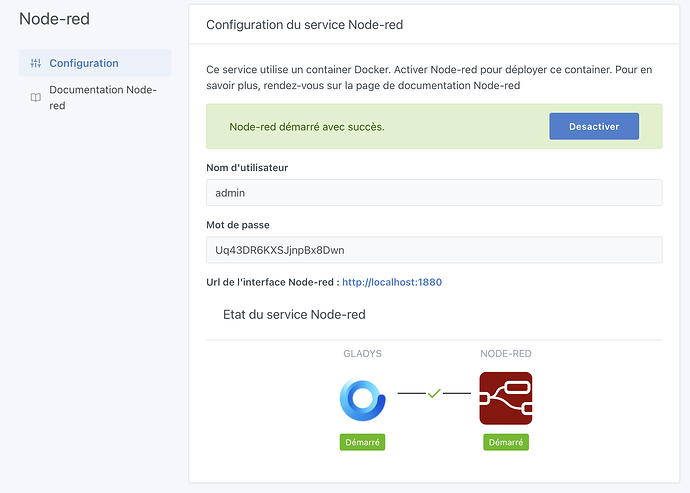
Task: Click the red Node-red logo icon
Action: click(505, 398)
